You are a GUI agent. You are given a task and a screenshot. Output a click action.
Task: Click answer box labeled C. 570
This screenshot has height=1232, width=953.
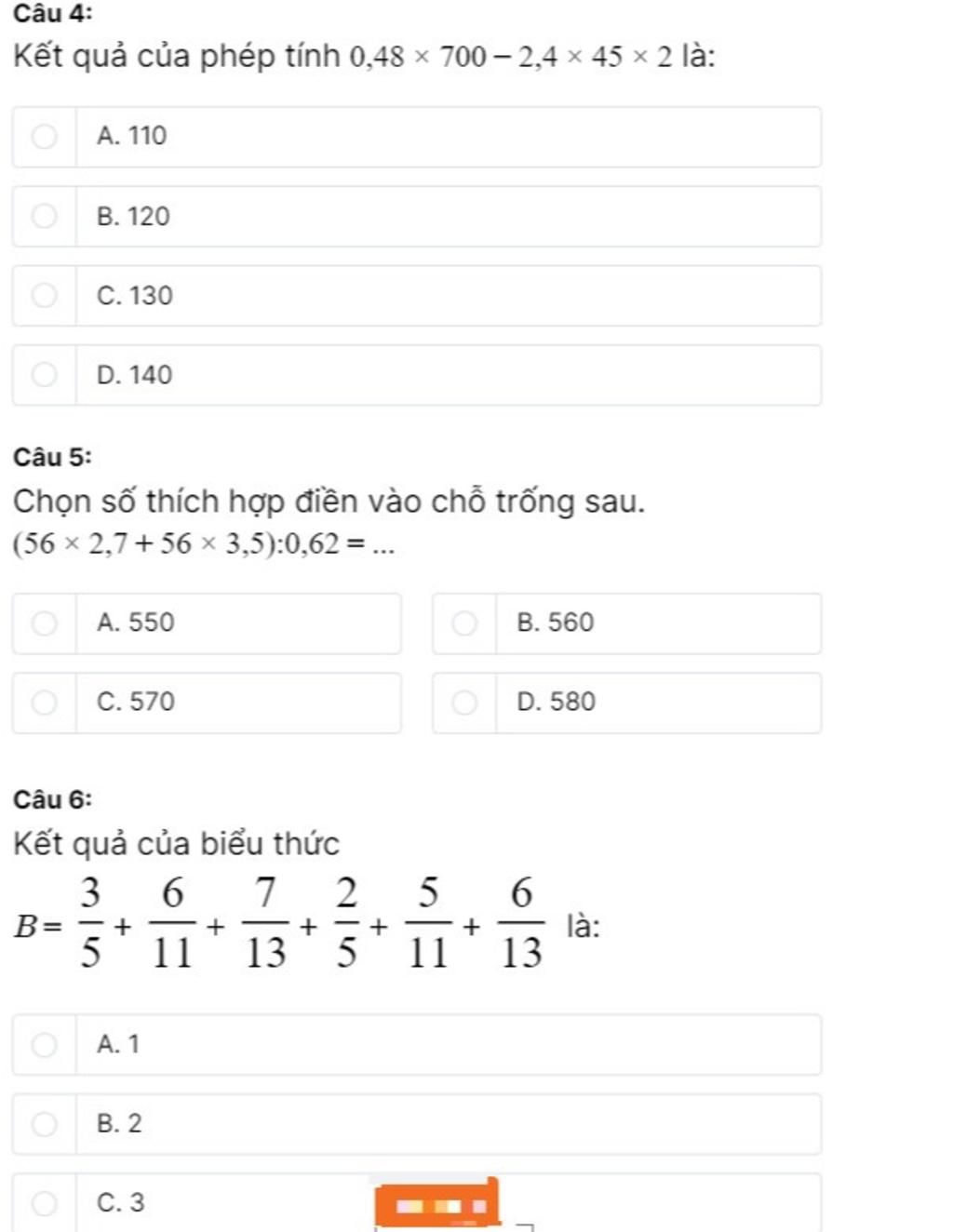tap(207, 703)
